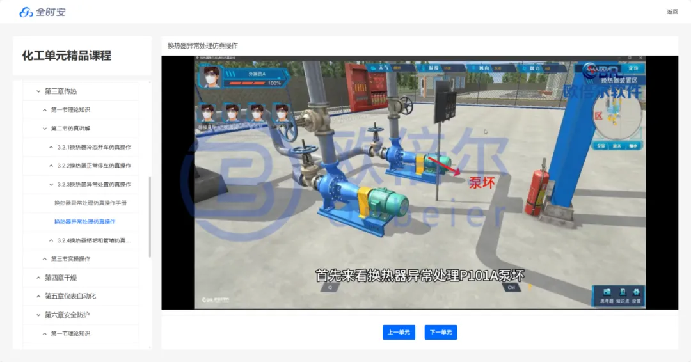This screenshot has width=692, height=364.
Task: Expand 3.2.1 换热器冷态开车仿真操作
Action: [51, 147]
